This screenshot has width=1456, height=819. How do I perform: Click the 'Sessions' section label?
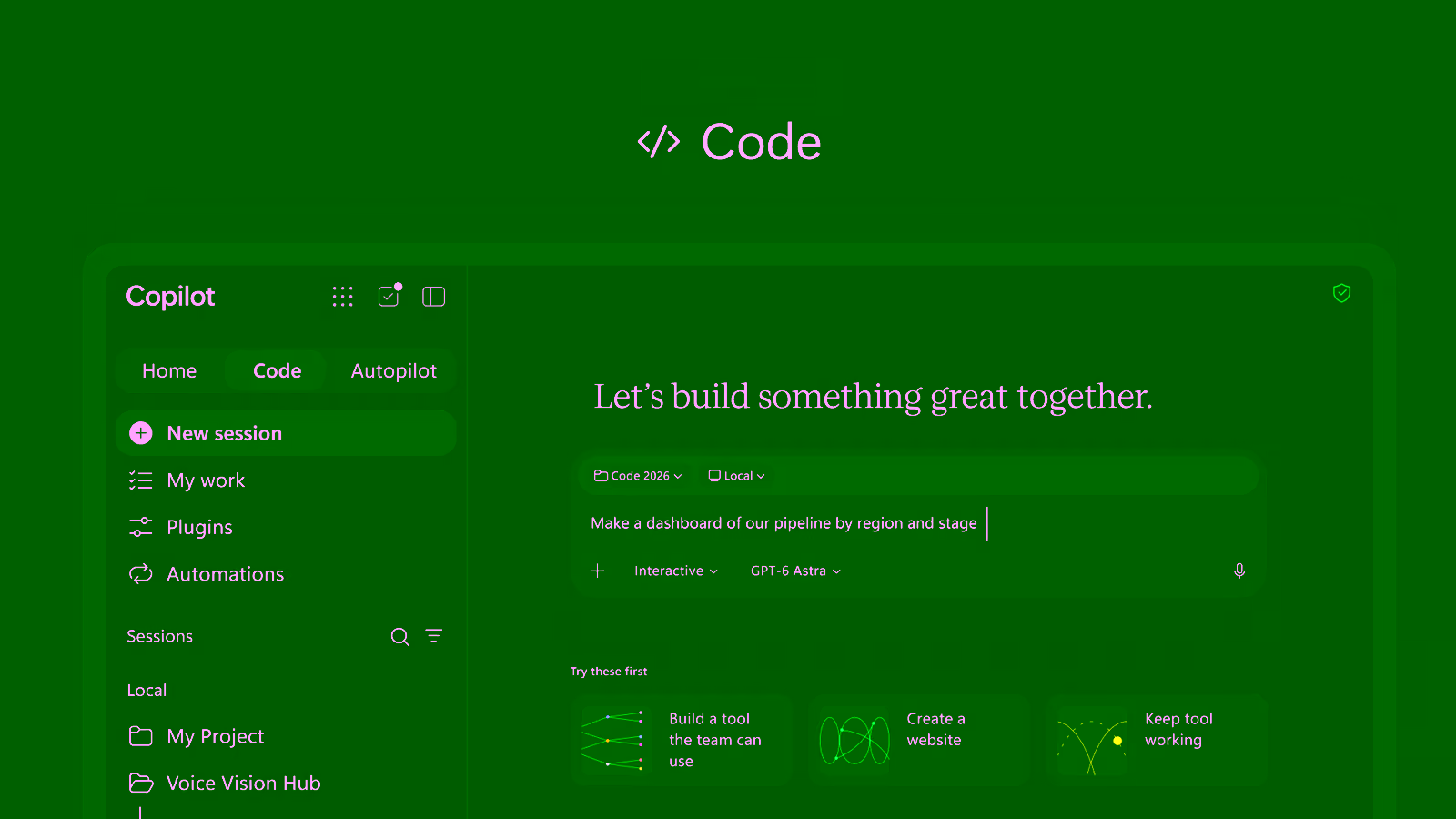[159, 637]
